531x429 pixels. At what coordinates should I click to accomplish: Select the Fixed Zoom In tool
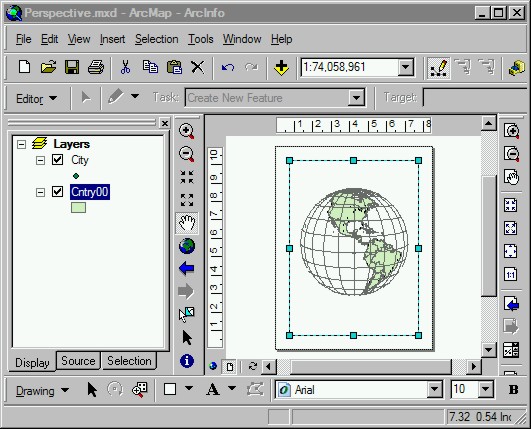pos(187,176)
